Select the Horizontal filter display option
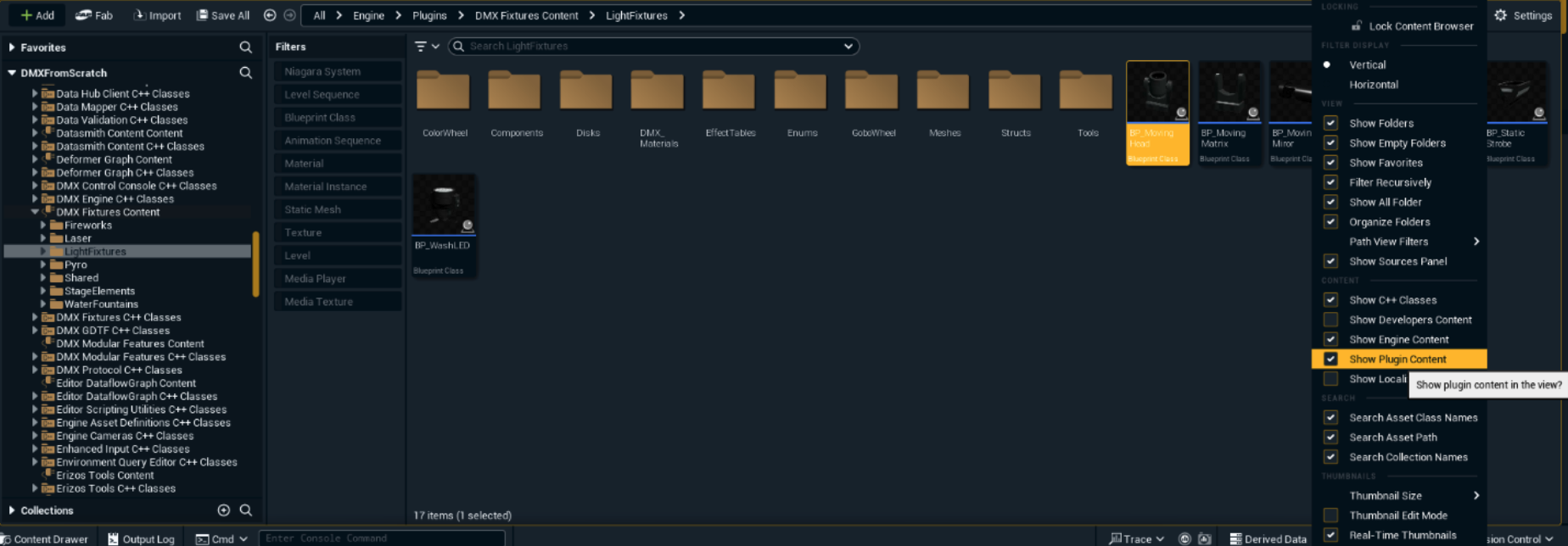Screen dimensions: 1568x546 click(1373, 85)
